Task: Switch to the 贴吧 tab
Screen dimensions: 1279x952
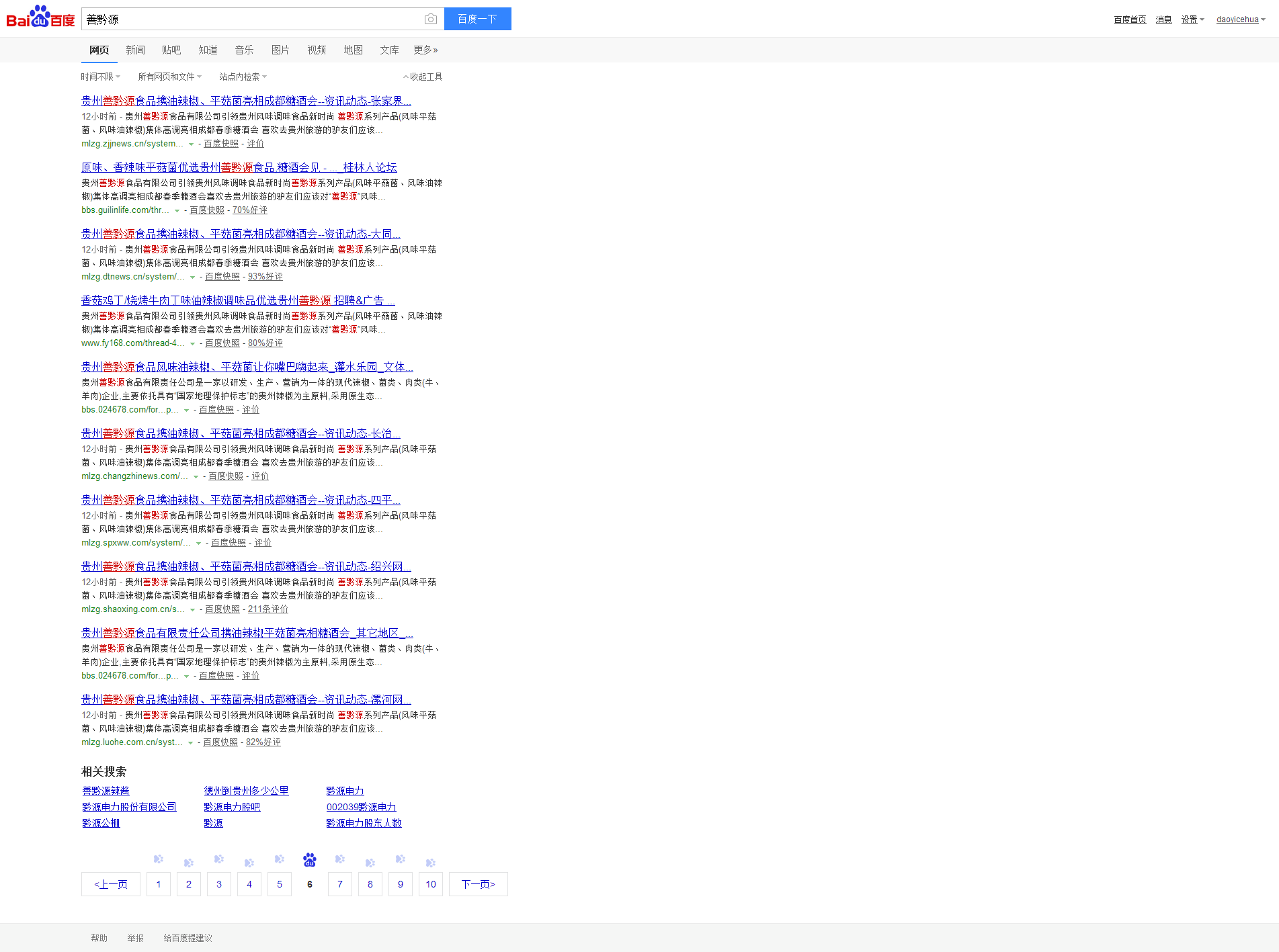Action: (x=171, y=50)
